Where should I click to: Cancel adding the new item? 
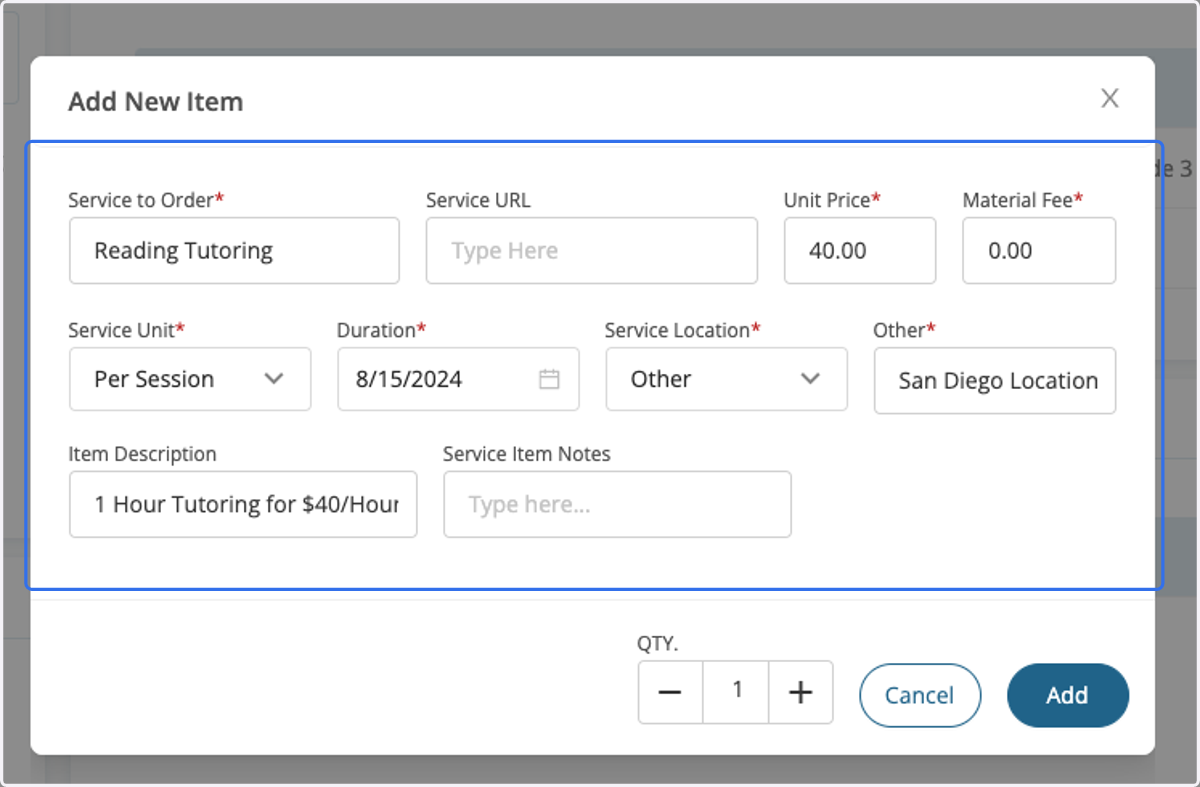coord(920,695)
